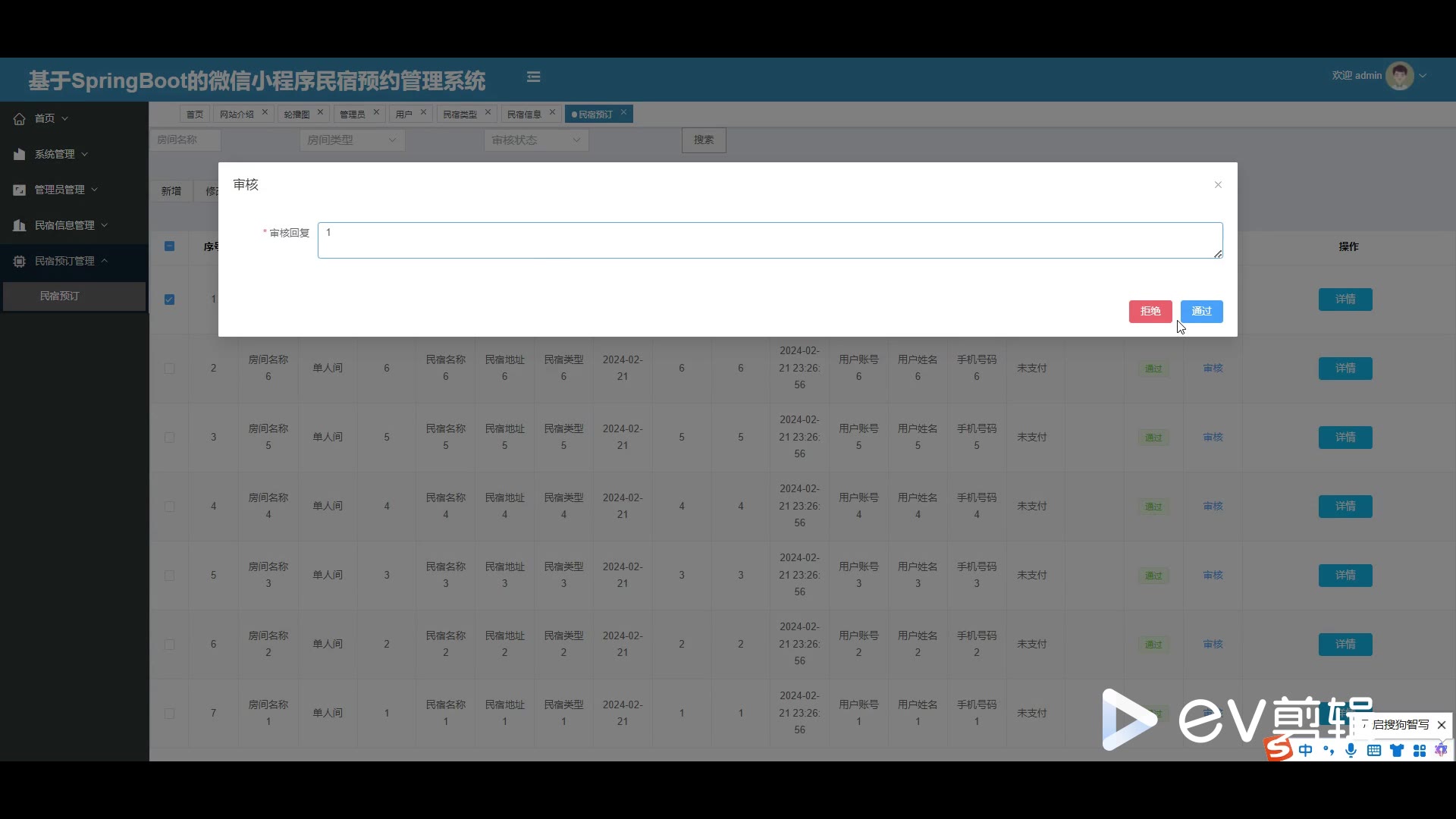Click the admin avatar image

(1399, 76)
